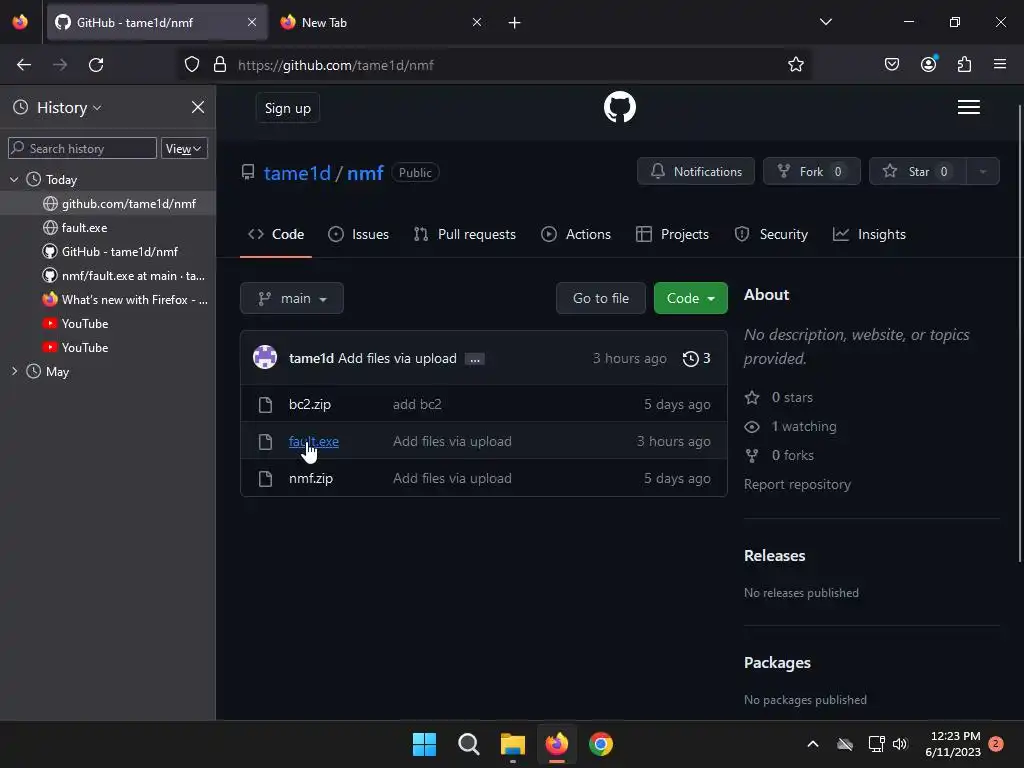Image resolution: width=1024 pixels, height=768 pixels.
Task: Click the Sign up button
Action: pyautogui.click(x=287, y=108)
